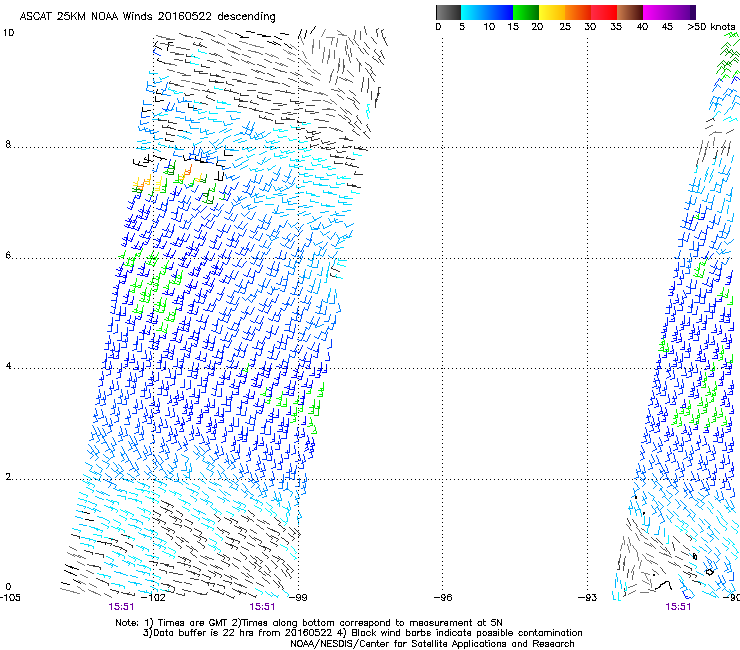Click the colorbar scale label '25'
This screenshot has width=740, height=650.
click(565, 27)
